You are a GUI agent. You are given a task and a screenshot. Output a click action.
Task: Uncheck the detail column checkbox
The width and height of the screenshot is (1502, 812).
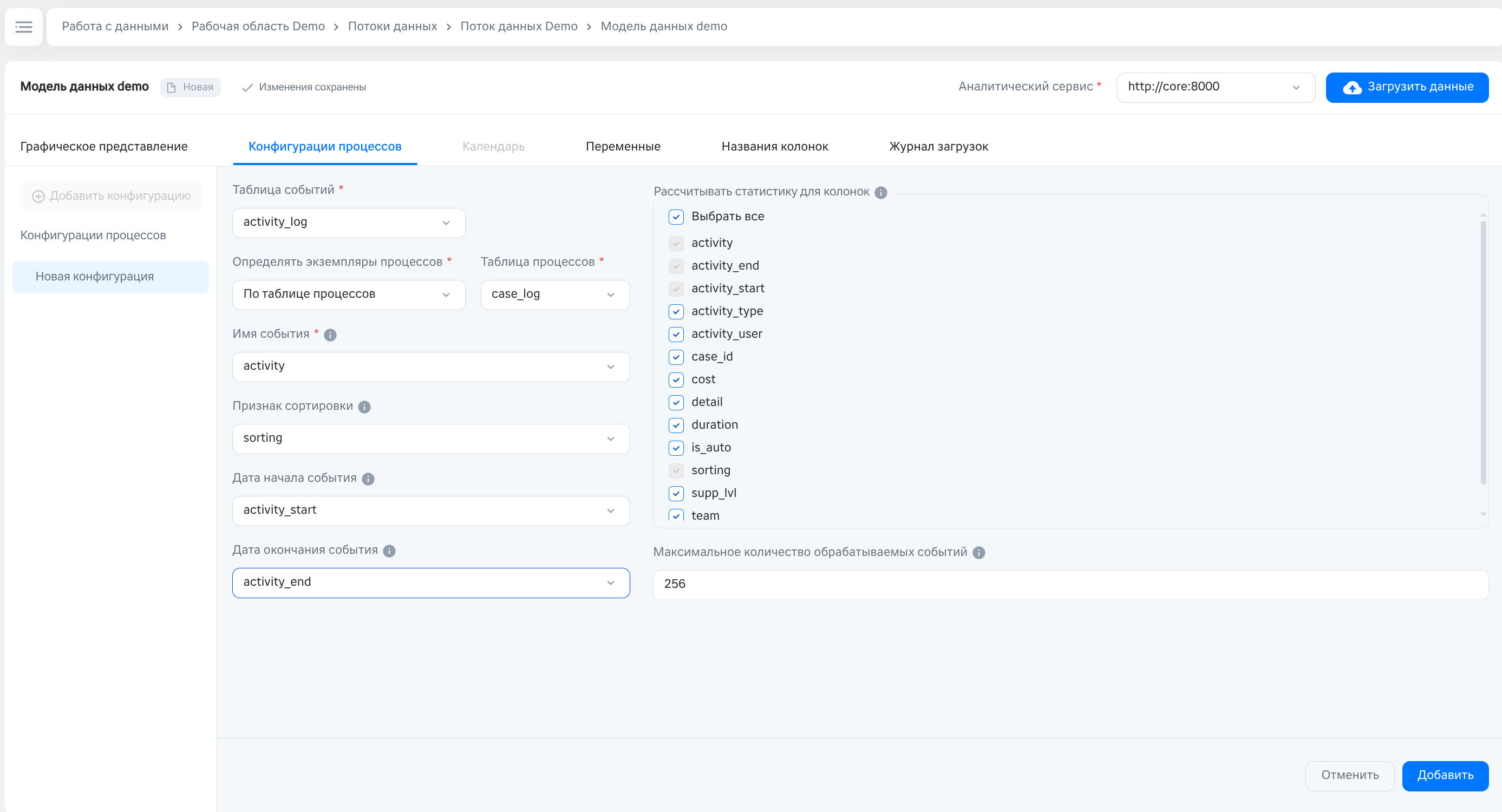coord(676,402)
